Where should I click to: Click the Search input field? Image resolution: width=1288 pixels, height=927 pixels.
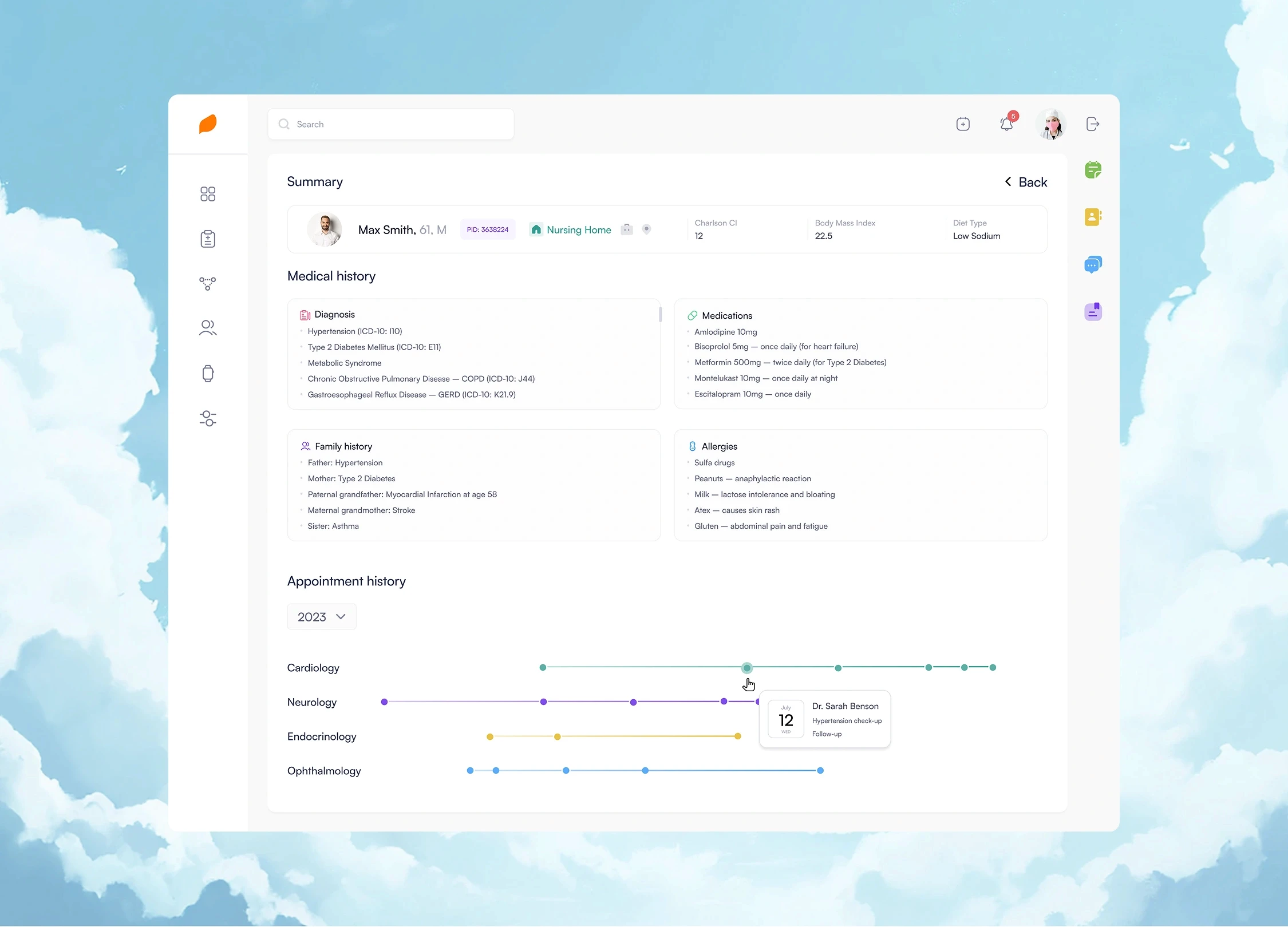coord(391,124)
